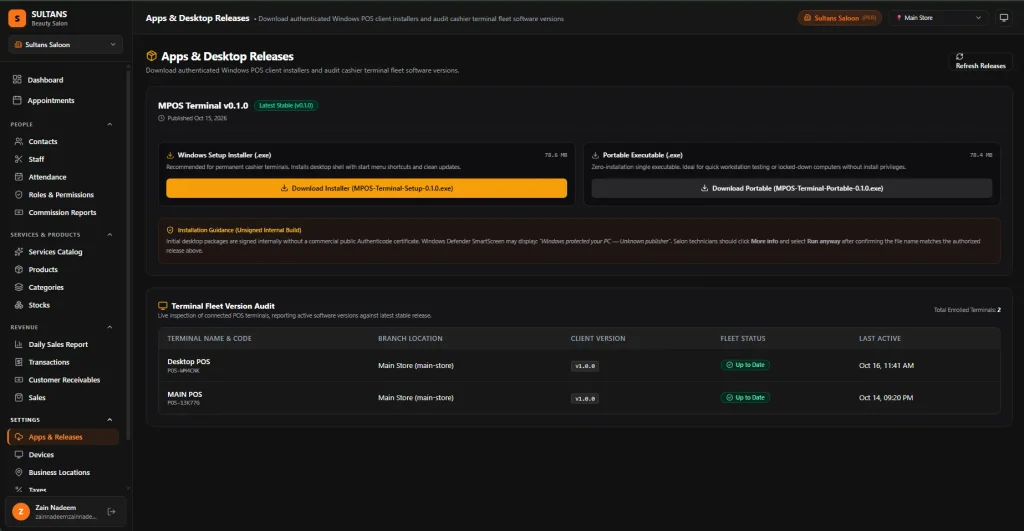Click the Fleet Status column header

pos(743,338)
